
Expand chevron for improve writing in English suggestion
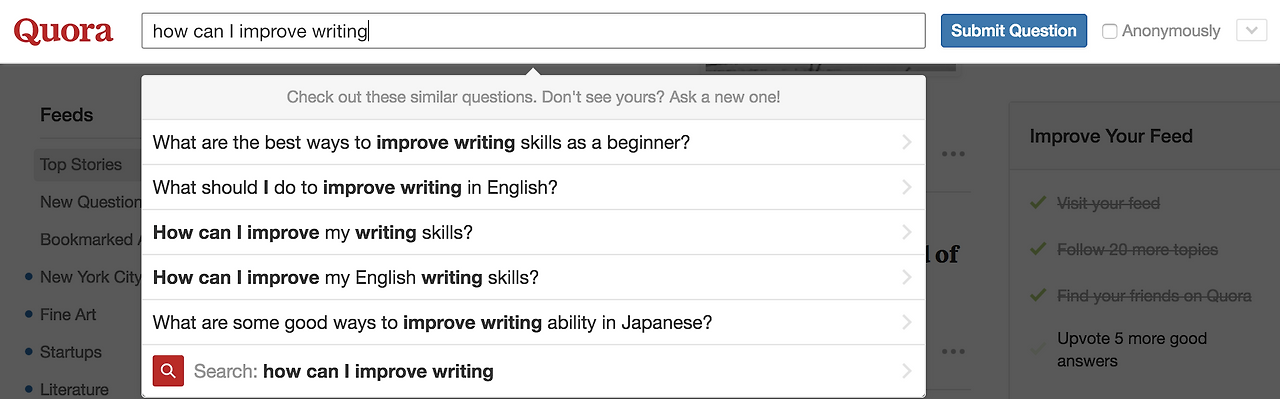[x=907, y=187]
